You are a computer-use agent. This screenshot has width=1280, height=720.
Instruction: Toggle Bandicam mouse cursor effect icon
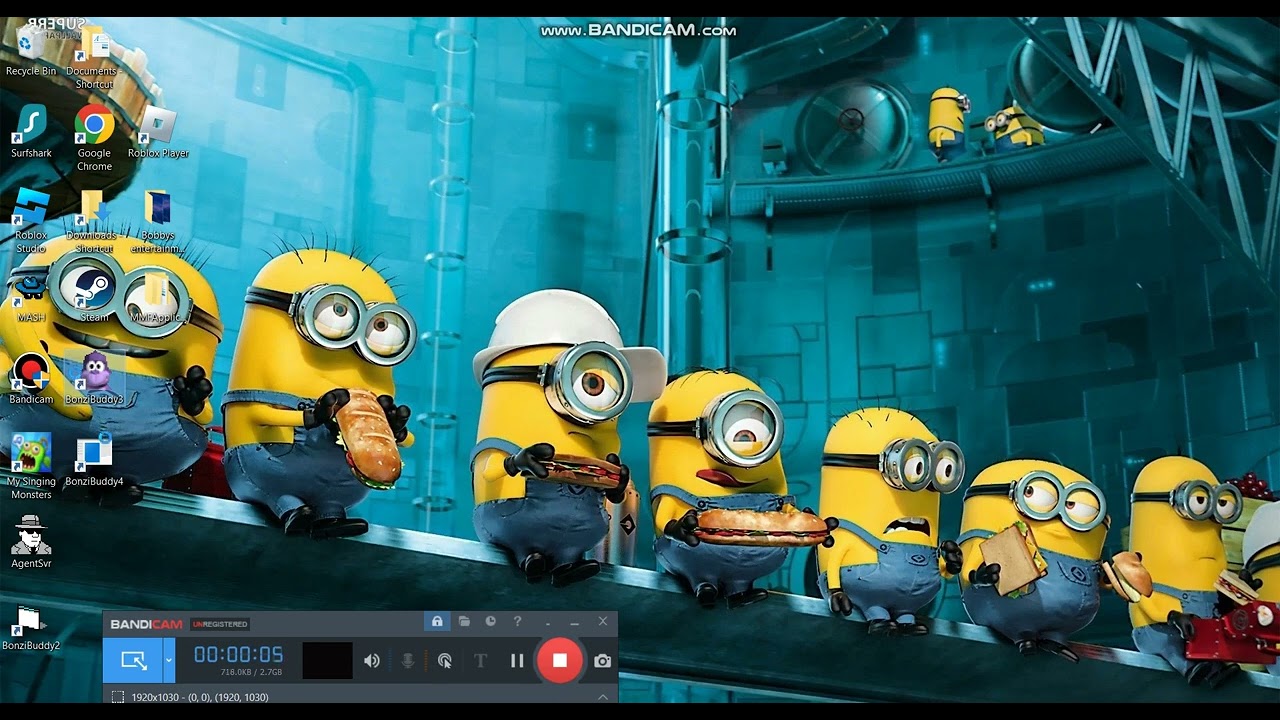[445, 661]
